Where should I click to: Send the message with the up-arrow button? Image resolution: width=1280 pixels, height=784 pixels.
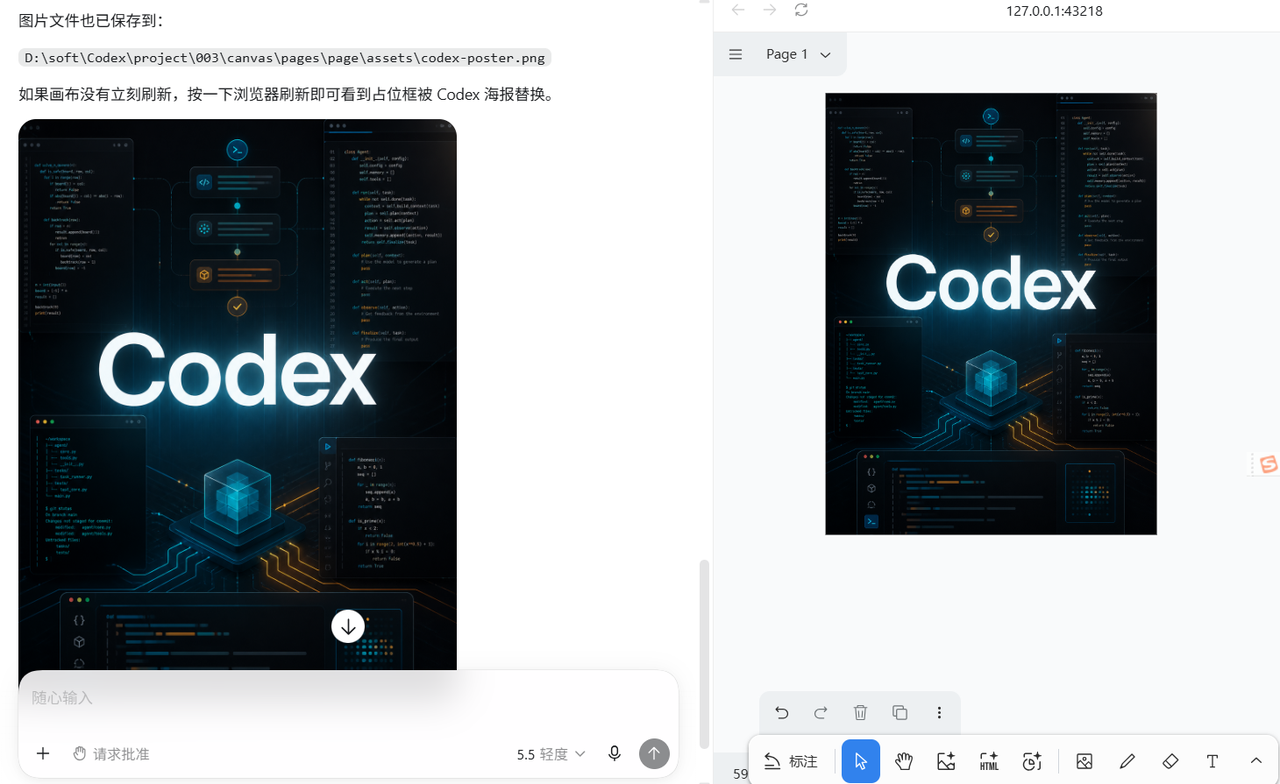click(x=654, y=754)
